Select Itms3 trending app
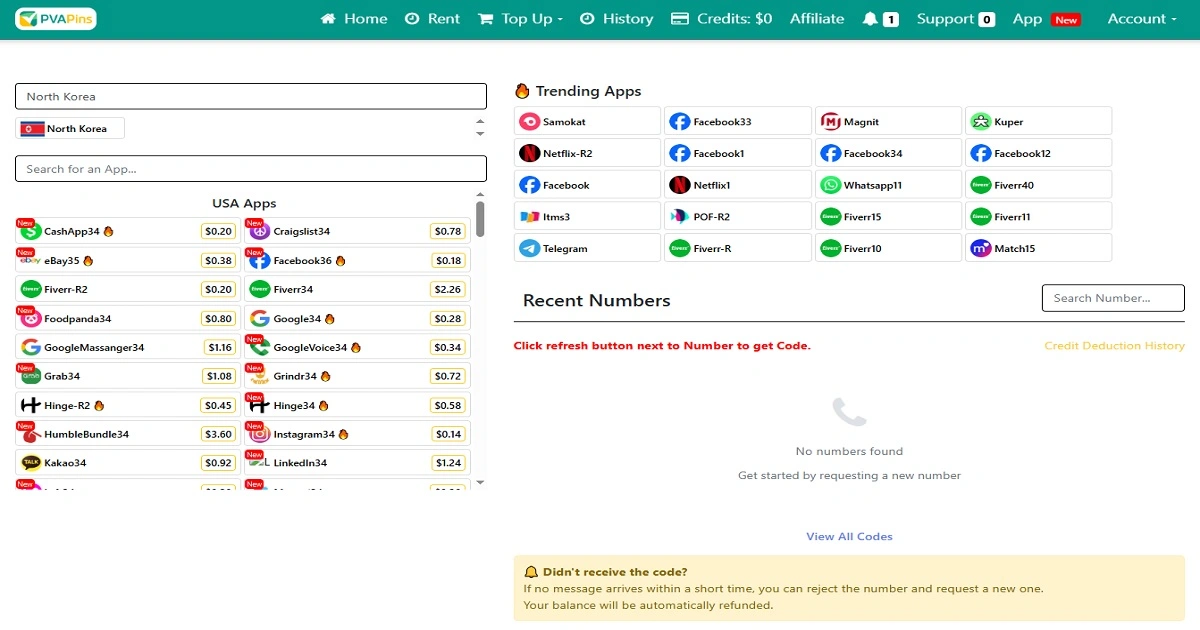This screenshot has width=1200, height=630. (587, 216)
